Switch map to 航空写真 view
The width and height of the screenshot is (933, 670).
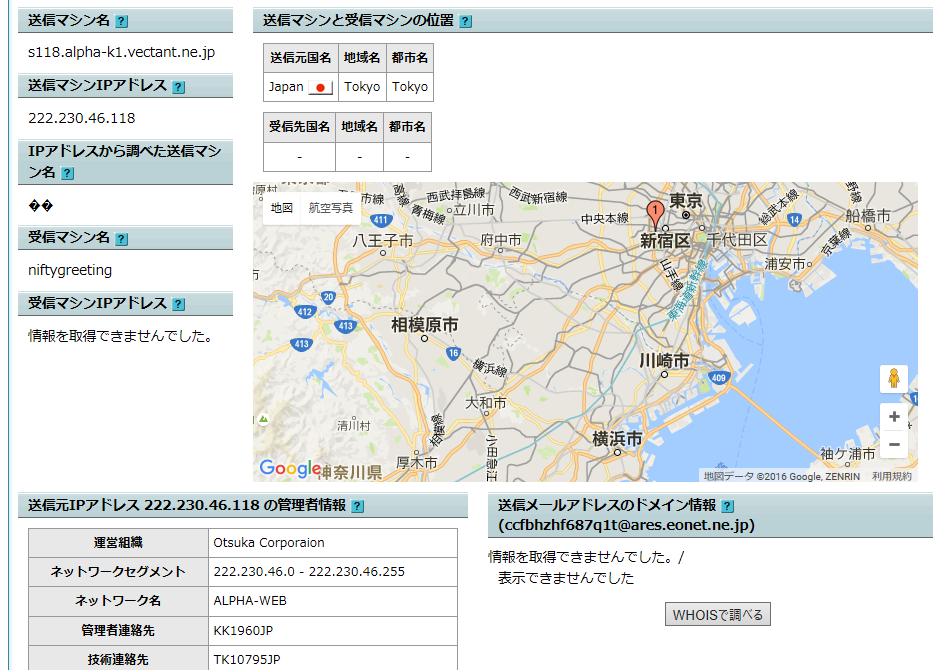[331, 208]
